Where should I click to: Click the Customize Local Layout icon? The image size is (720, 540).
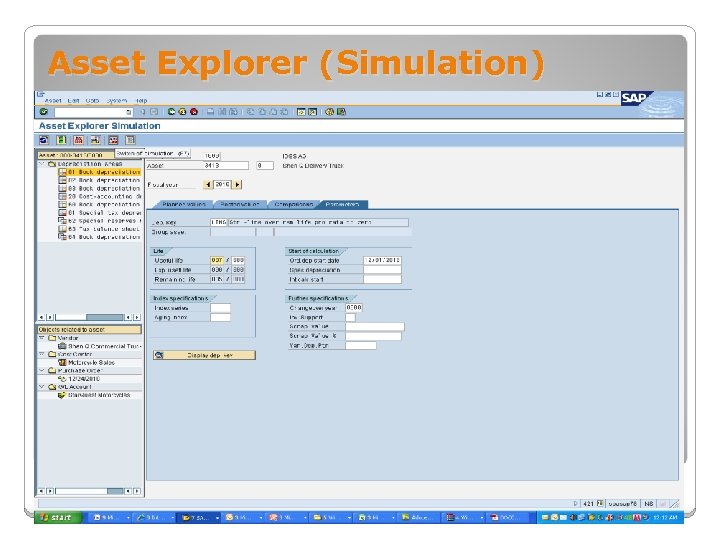click(341, 112)
